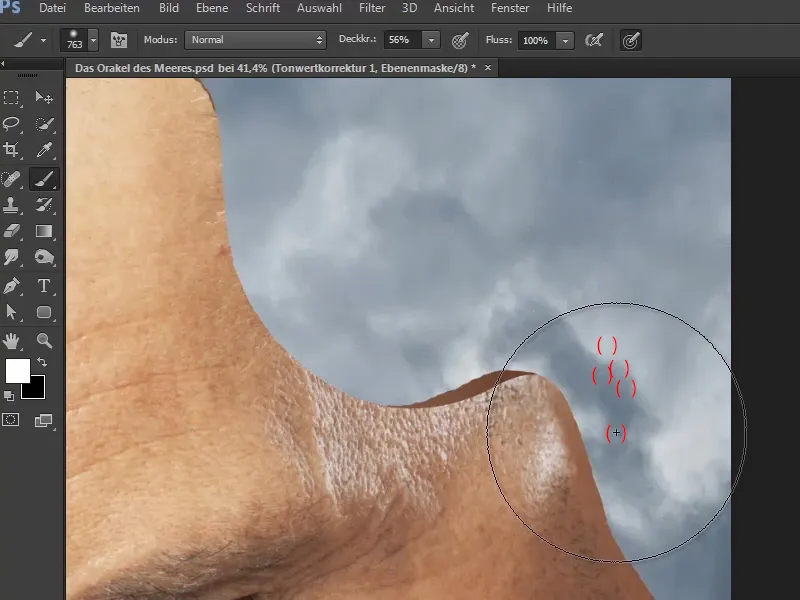This screenshot has height=600, width=800.
Task: Toggle airbrush mode next to Fluss
Action: point(593,40)
